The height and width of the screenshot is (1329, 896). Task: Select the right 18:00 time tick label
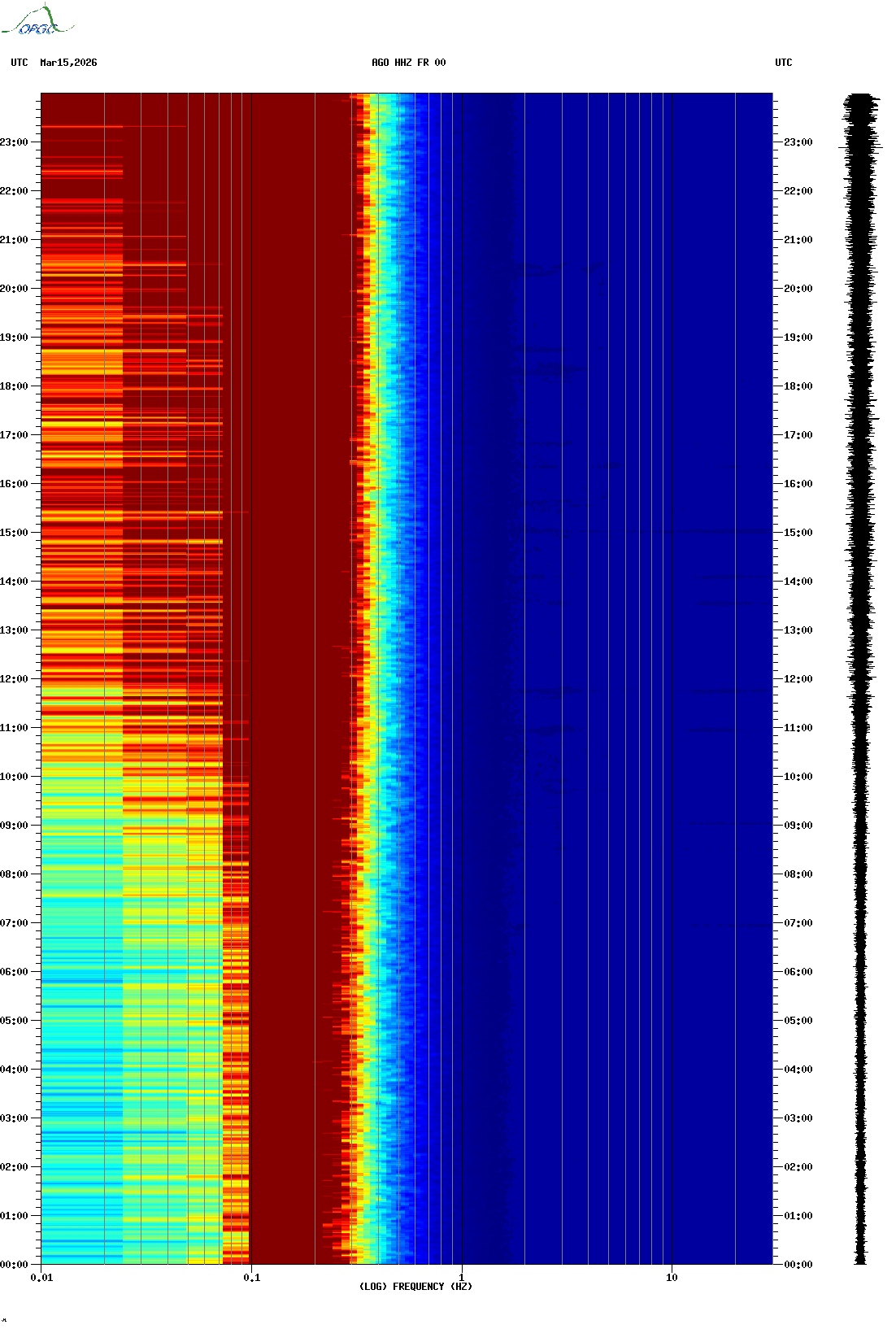798,386
